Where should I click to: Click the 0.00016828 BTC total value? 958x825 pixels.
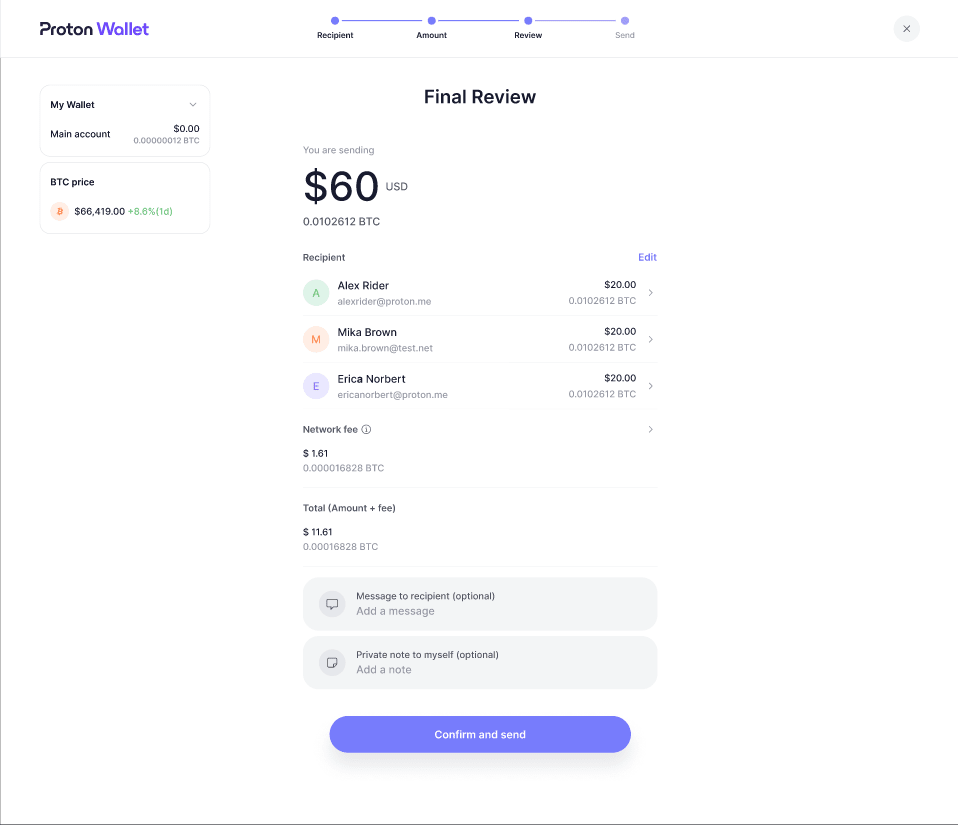[x=340, y=547]
